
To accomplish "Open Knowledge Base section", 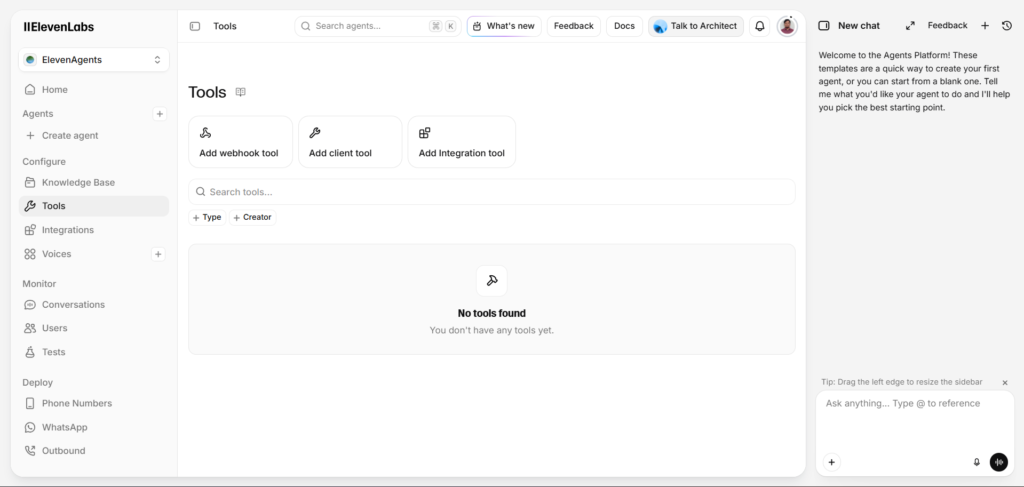I will pyautogui.click(x=93, y=182).
